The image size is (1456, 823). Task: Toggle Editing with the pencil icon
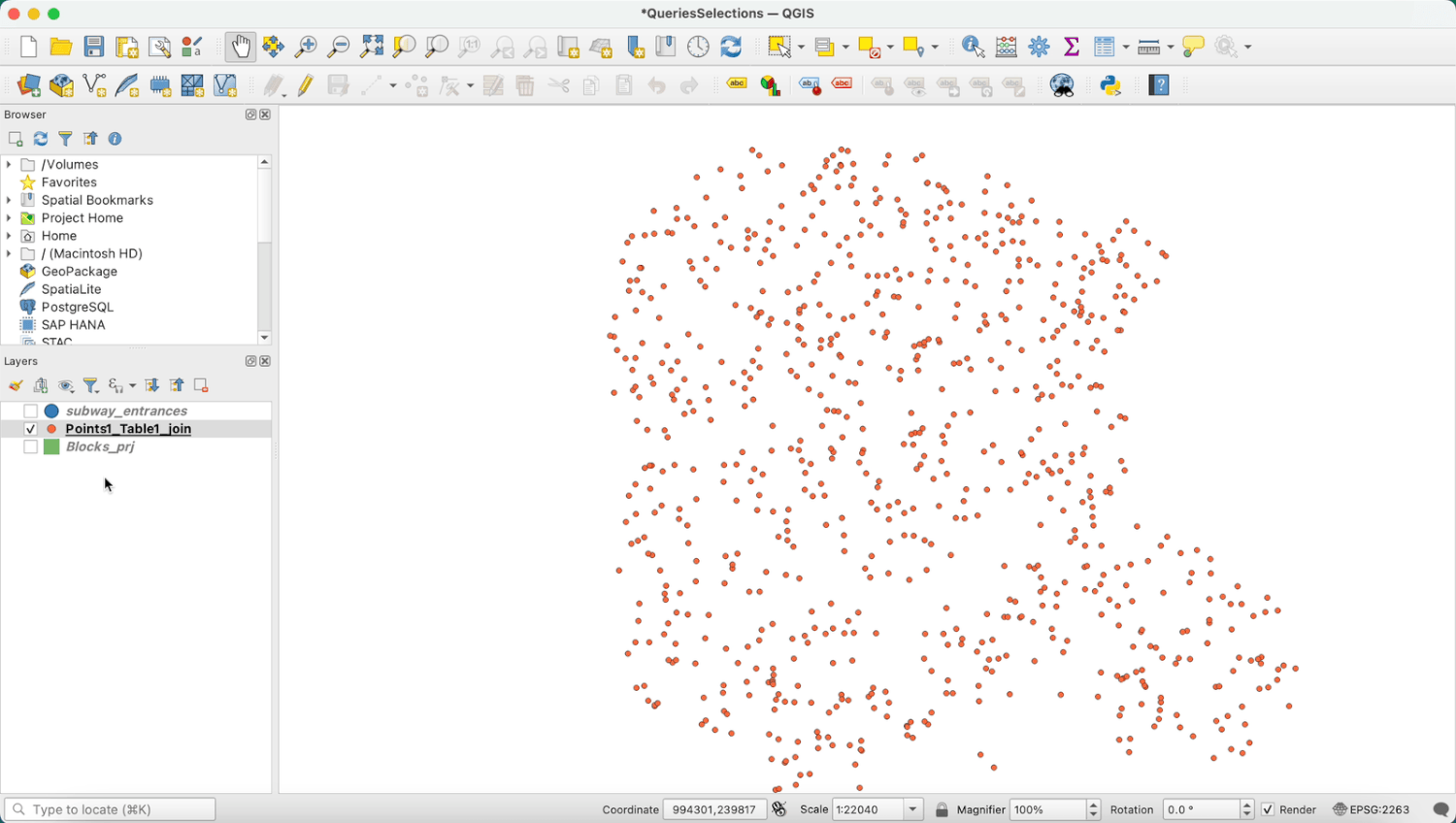(x=304, y=85)
